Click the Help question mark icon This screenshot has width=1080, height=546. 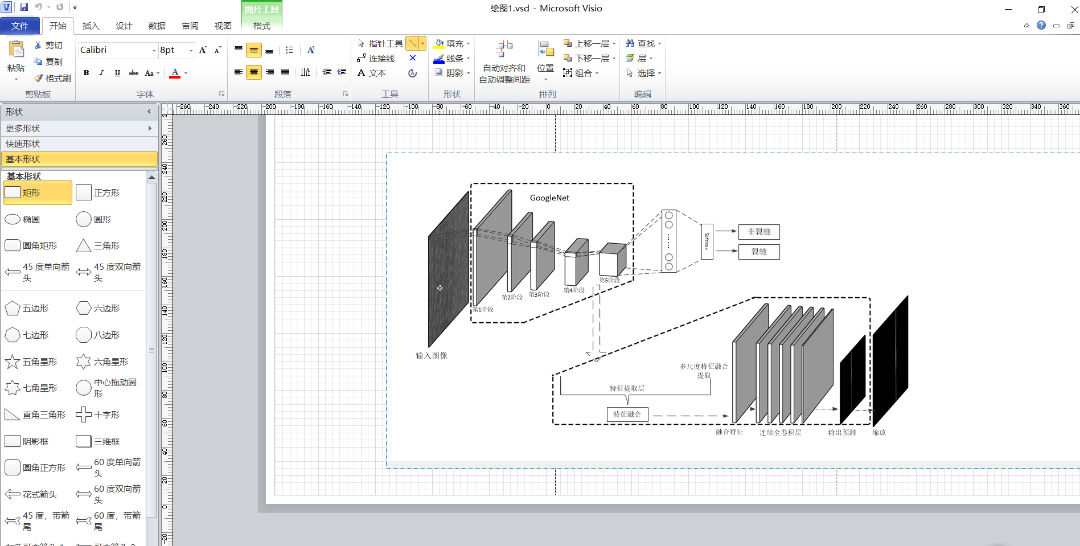pyautogui.click(x=1040, y=26)
